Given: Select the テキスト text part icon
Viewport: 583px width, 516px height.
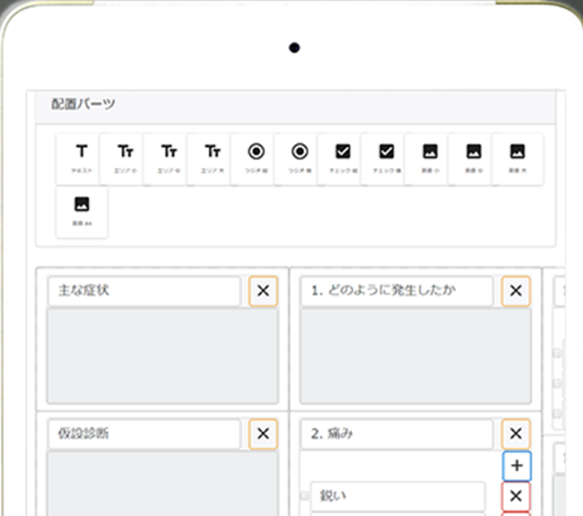Looking at the screenshot, I should coord(82,159).
